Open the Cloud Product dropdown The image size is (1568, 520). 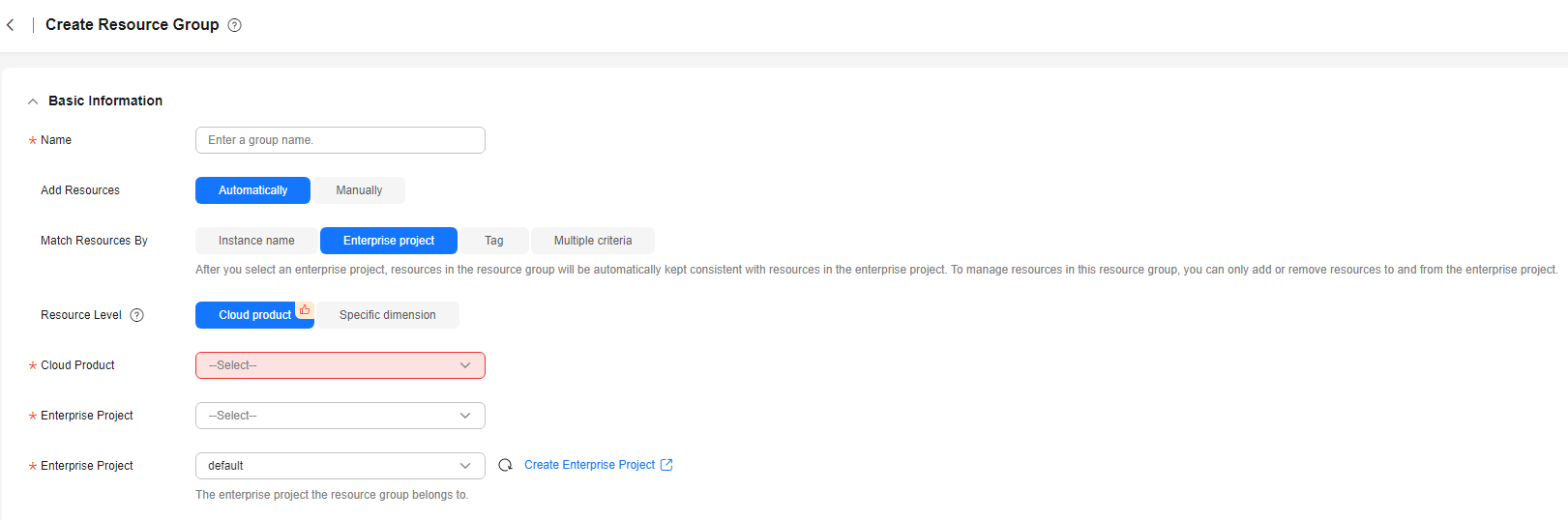click(x=340, y=365)
